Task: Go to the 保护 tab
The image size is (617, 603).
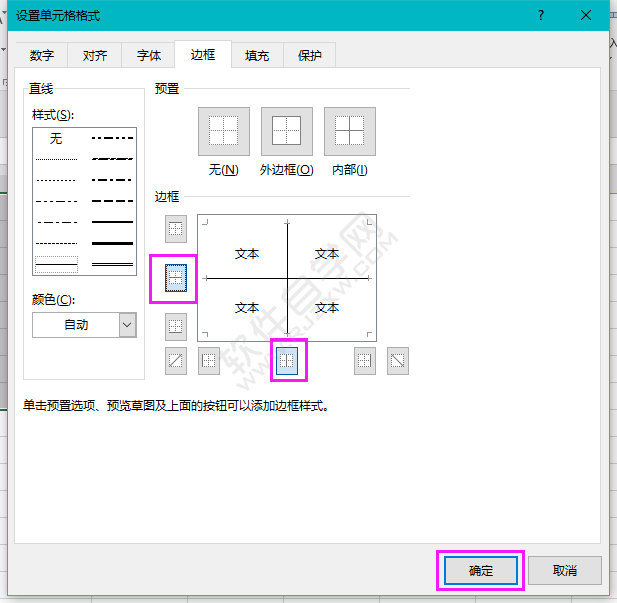Action: 310,55
